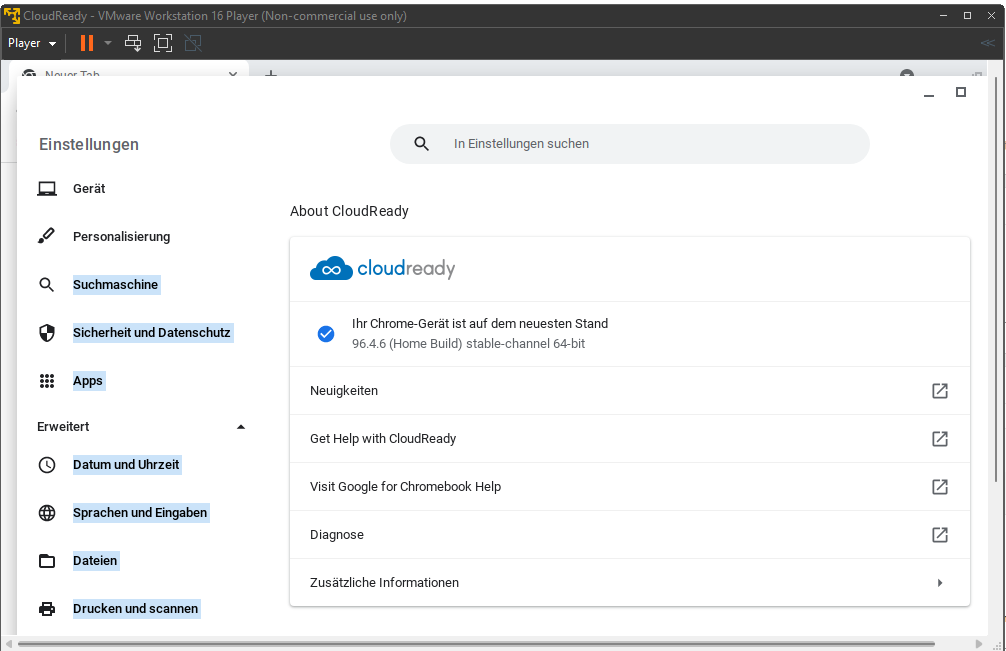
Task: Open Datum und Uhrzeit via the clock icon
Action: coord(47,465)
